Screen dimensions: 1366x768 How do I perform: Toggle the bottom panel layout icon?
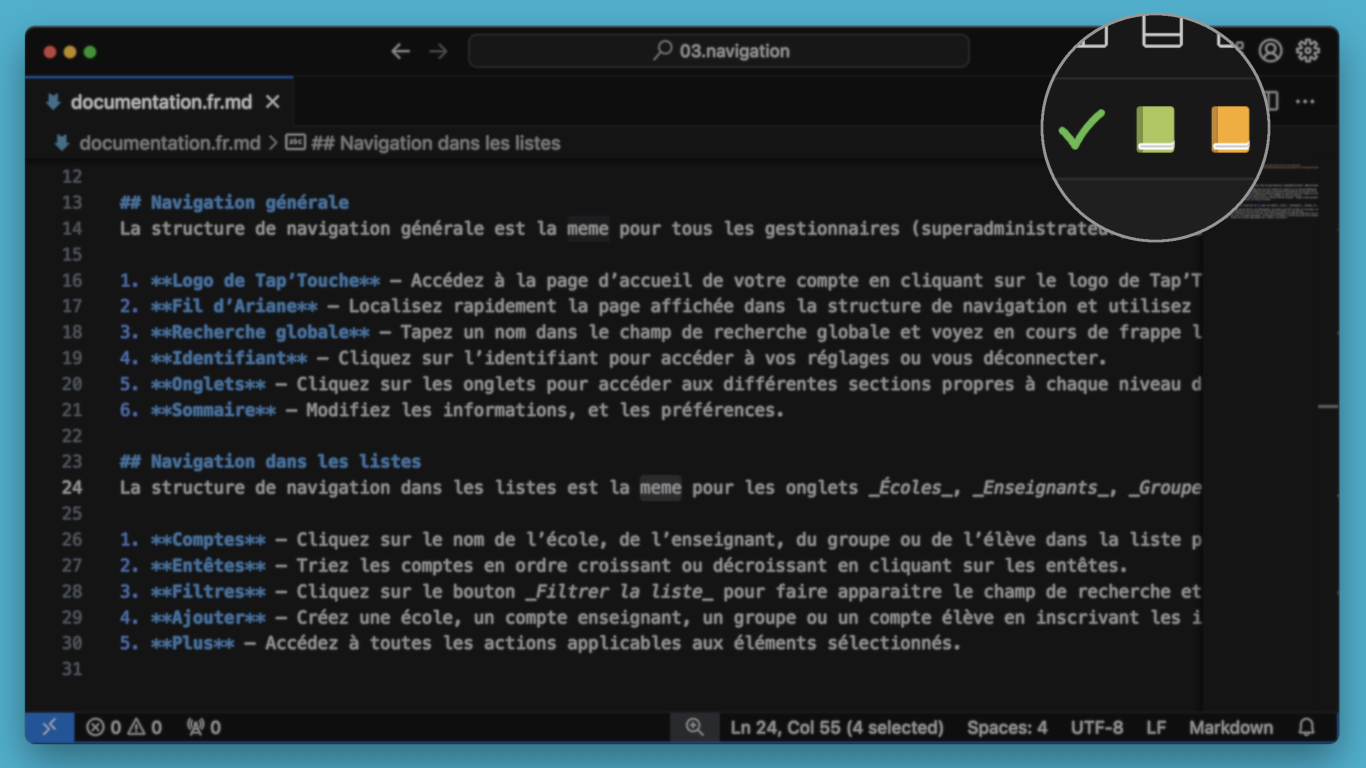(x=1162, y=34)
